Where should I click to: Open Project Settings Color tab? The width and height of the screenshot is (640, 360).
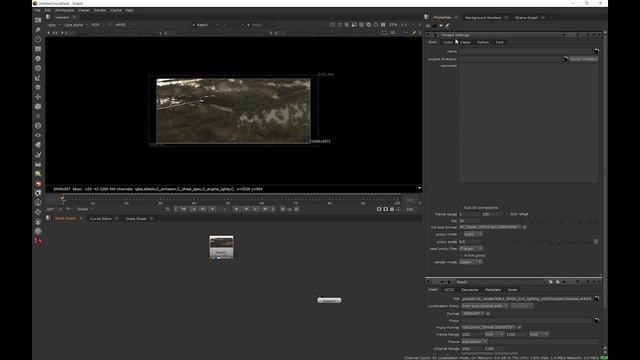click(x=448, y=42)
